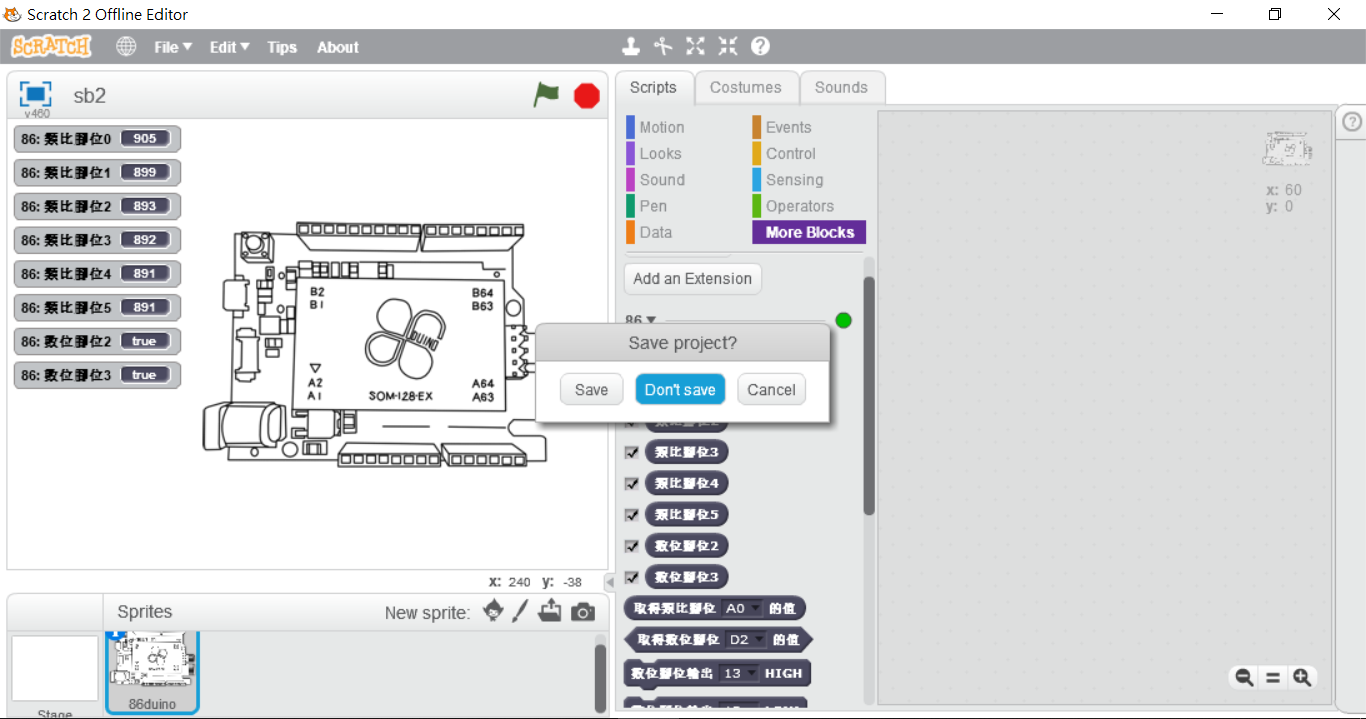The width and height of the screenshot is (1366, 719).
Task: Select the Control block category
Action: tap(791, 153)
